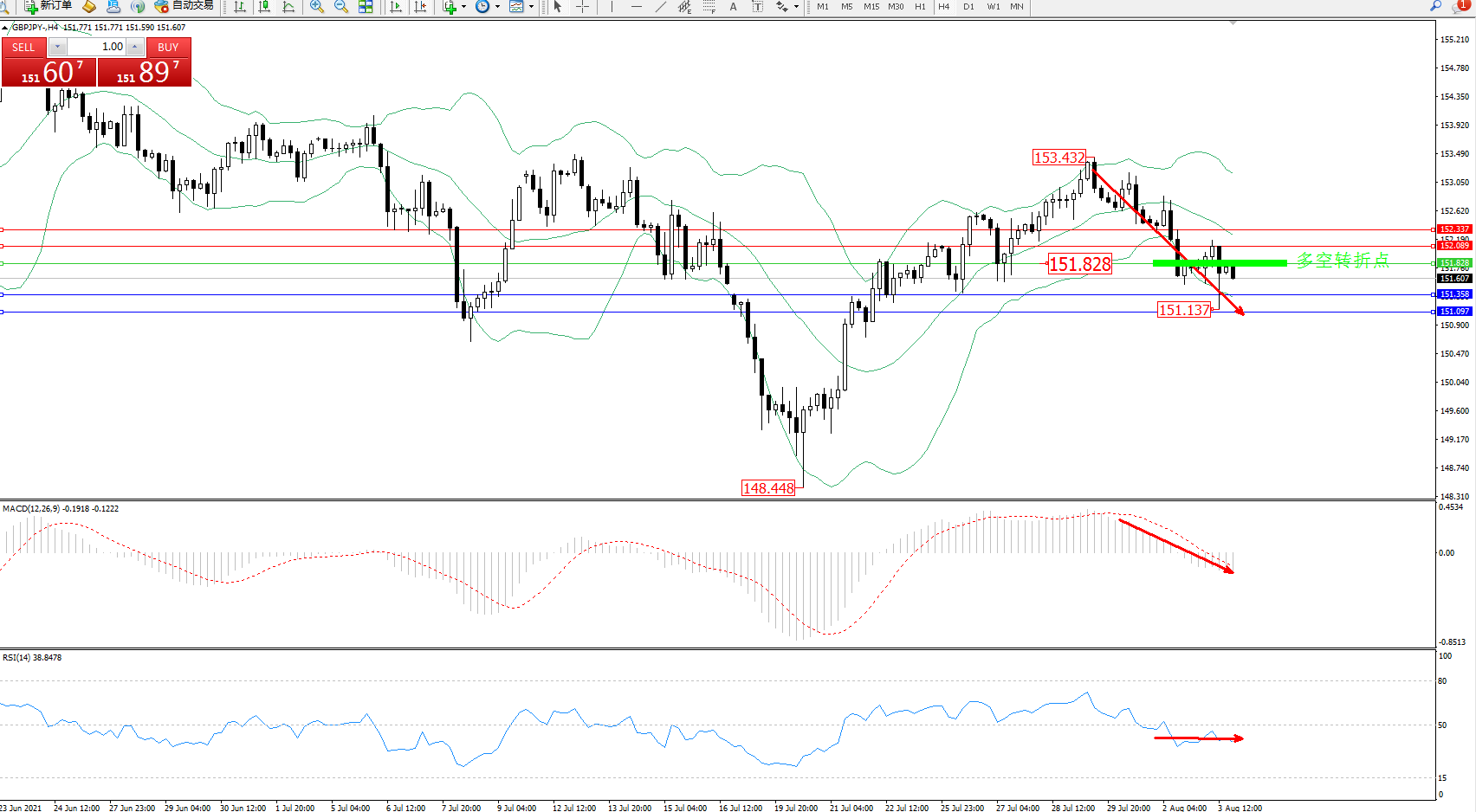Select the trendline drawing tool
1476x812 pixels.
[661, 7]
